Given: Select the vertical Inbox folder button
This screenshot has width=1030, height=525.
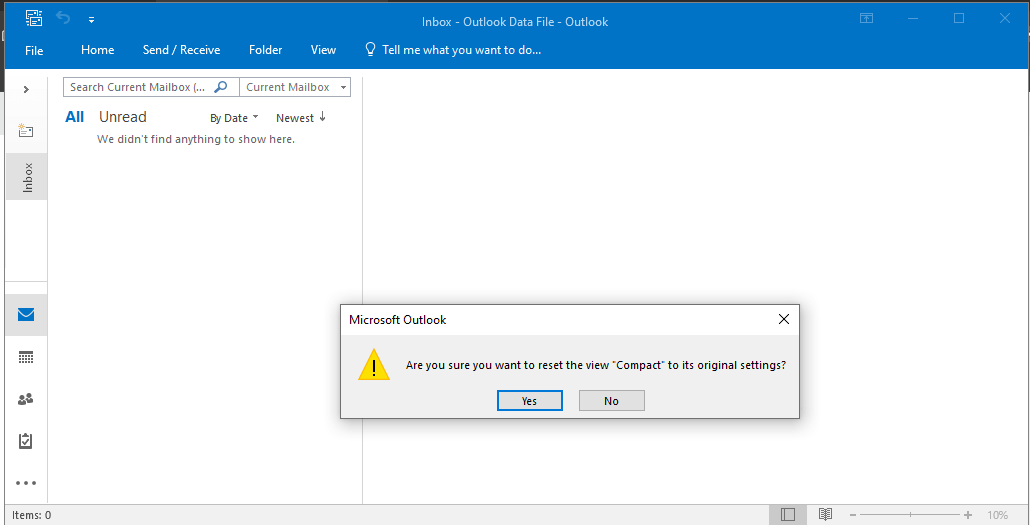Looking at the screenshot, I should coord(27,177).
